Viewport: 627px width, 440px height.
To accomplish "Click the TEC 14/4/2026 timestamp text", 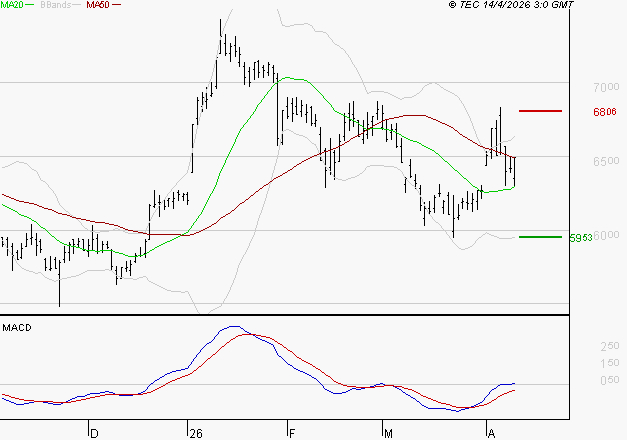I will pos(511,5).
